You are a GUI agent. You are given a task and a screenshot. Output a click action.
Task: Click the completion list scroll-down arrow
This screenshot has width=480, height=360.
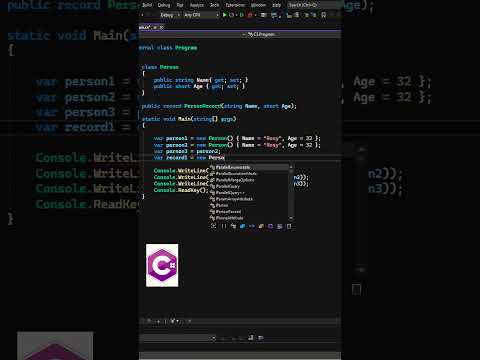[x=291, y=218]
